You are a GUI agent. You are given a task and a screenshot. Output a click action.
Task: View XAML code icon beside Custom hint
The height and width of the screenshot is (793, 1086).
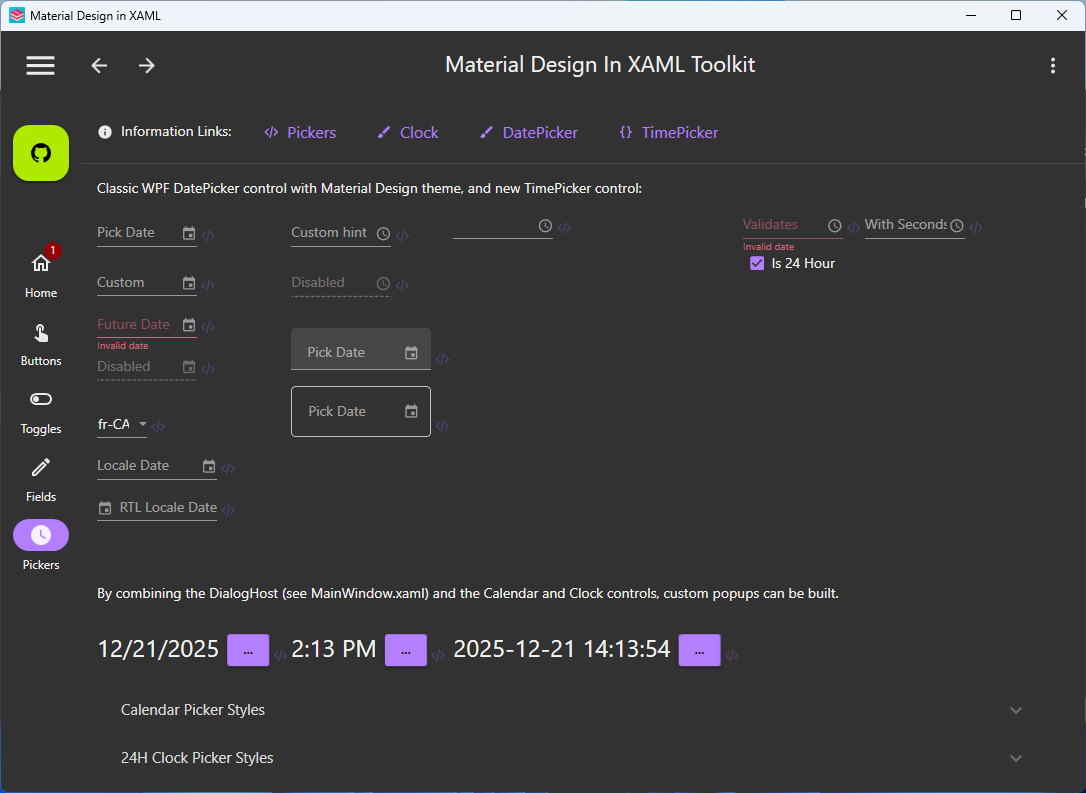pos(402,235)
